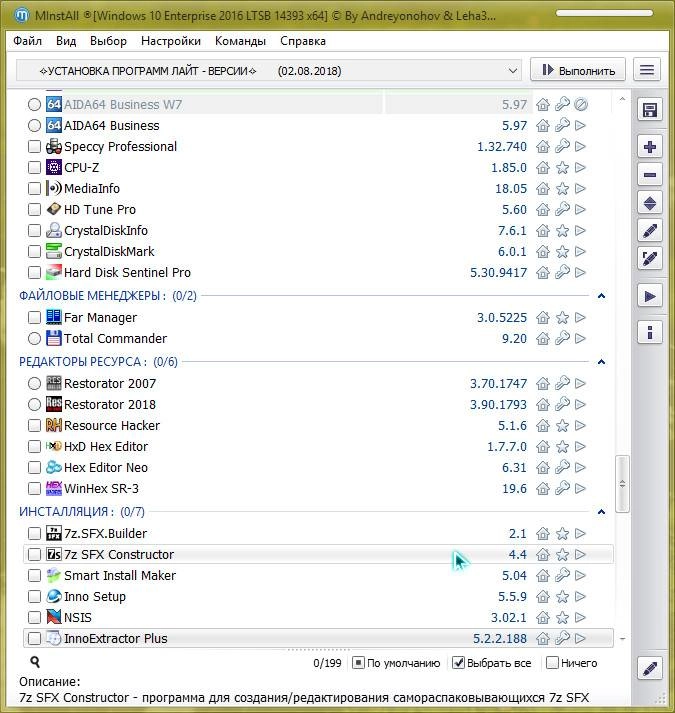Click the pencil-with-checkbox icon in sidebar
Image resolution: width=675 pixels, height=713 pixels.
click(650, 259)
